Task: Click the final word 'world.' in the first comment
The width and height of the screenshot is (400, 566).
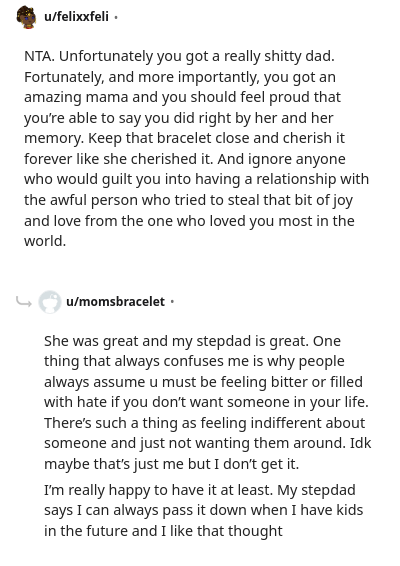Action: pos(45,241)
